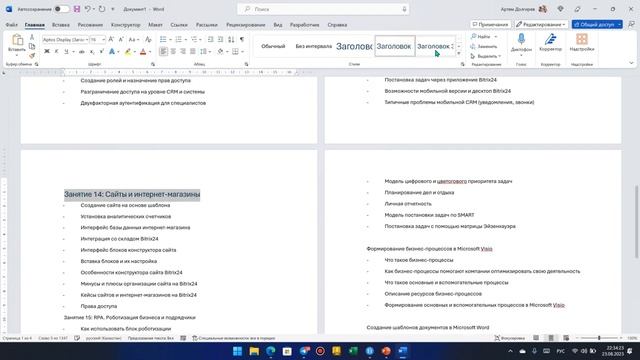
Task: Click the Paste clipboard icon
Action: click(17, 40)
